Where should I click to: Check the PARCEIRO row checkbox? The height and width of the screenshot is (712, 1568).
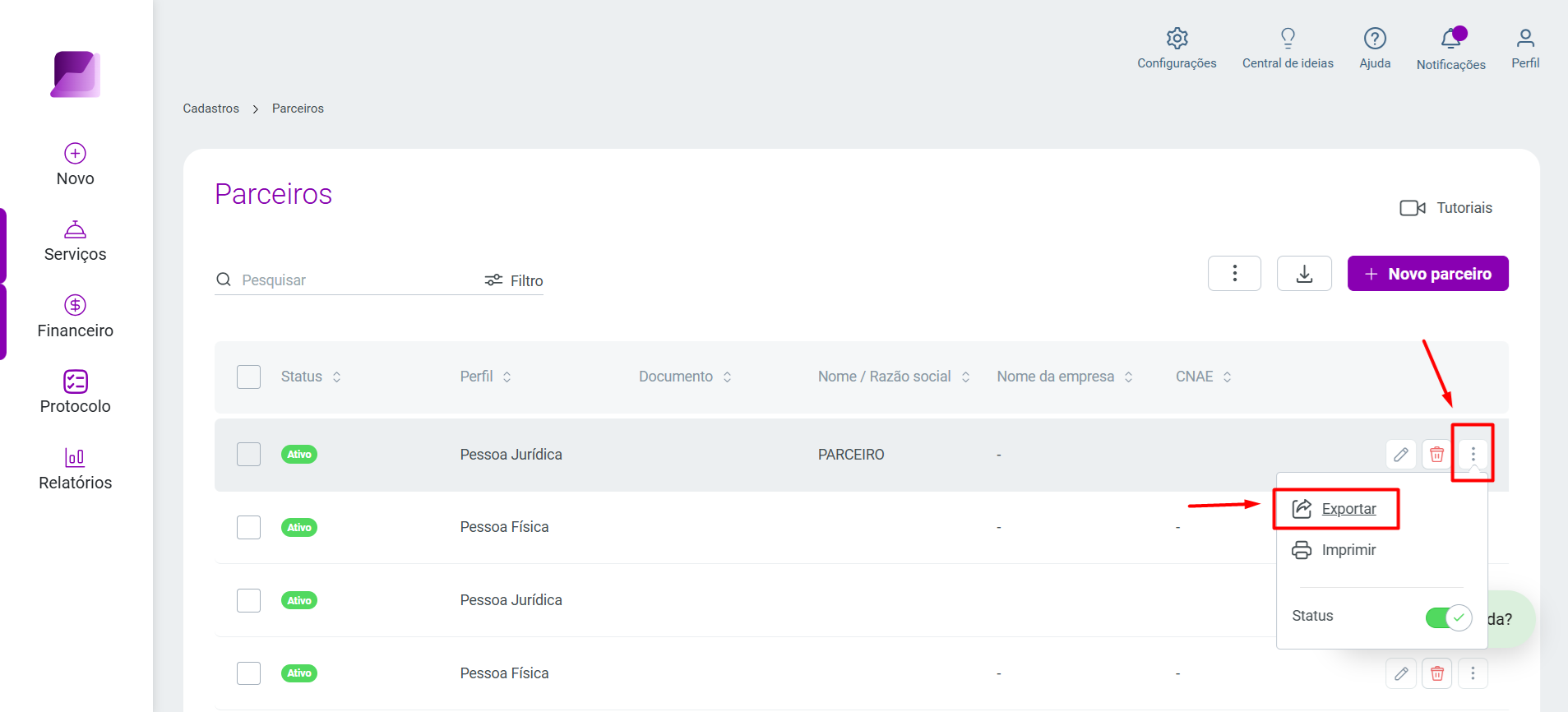(x=248, y=455)
